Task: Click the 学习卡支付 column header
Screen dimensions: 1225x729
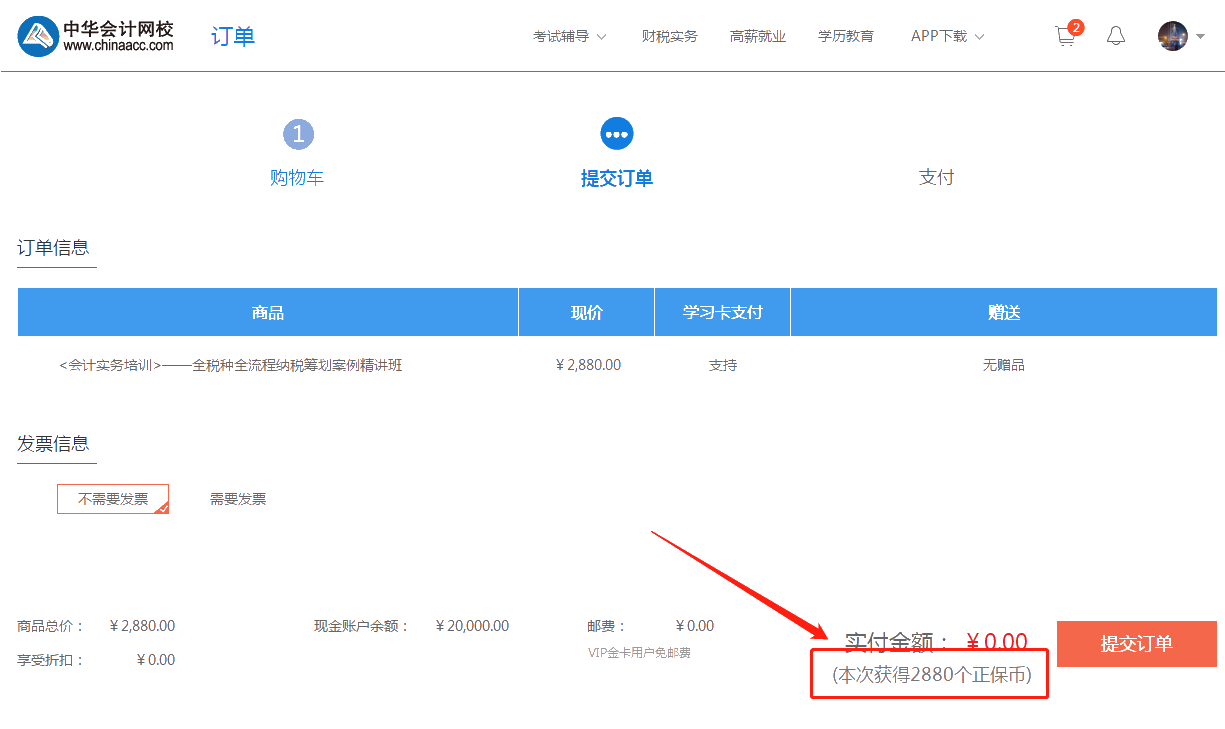Action: pyautogui.click(x=723, y=312)
